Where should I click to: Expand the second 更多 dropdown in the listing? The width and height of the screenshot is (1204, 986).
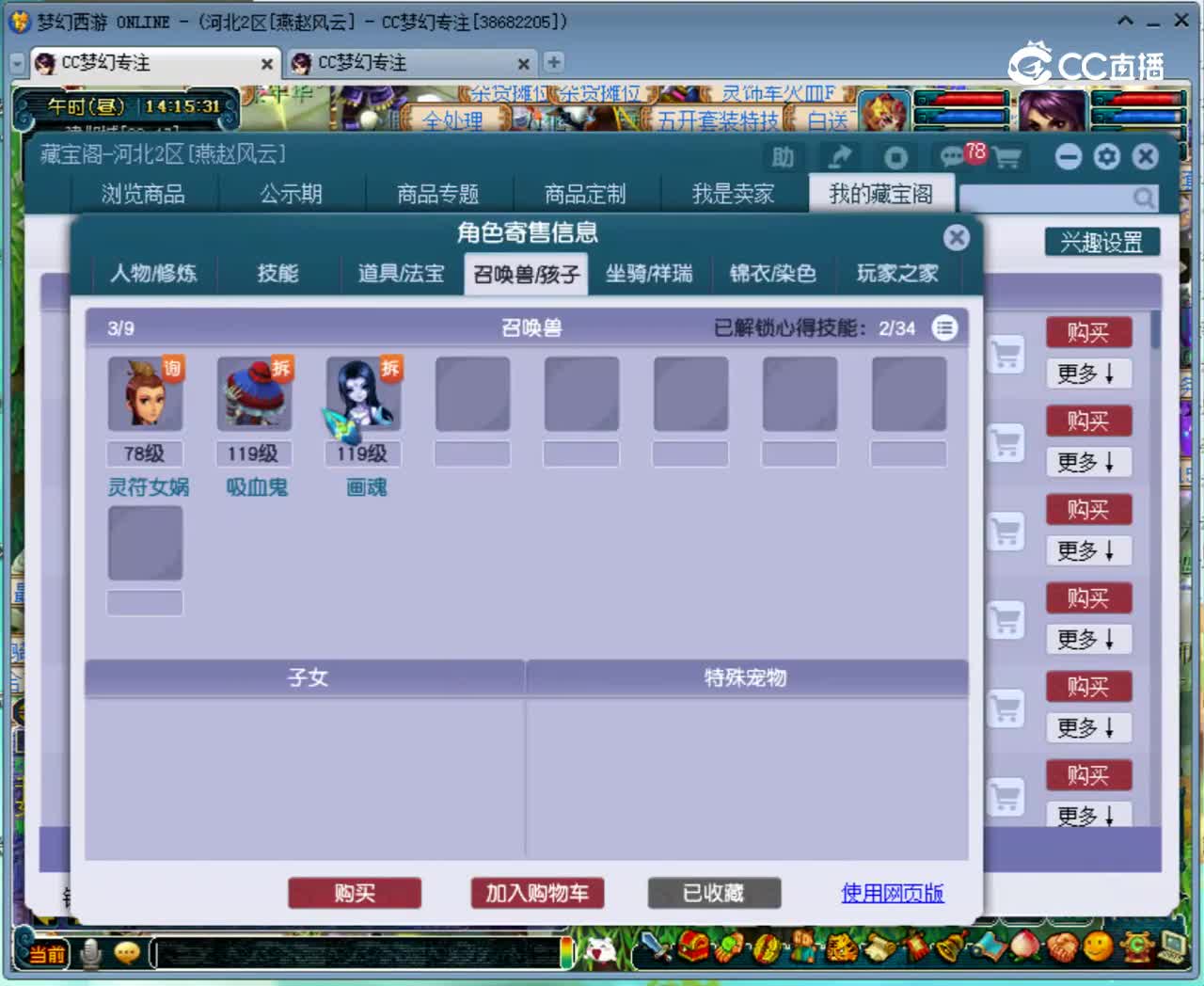tap(1088, 462)
